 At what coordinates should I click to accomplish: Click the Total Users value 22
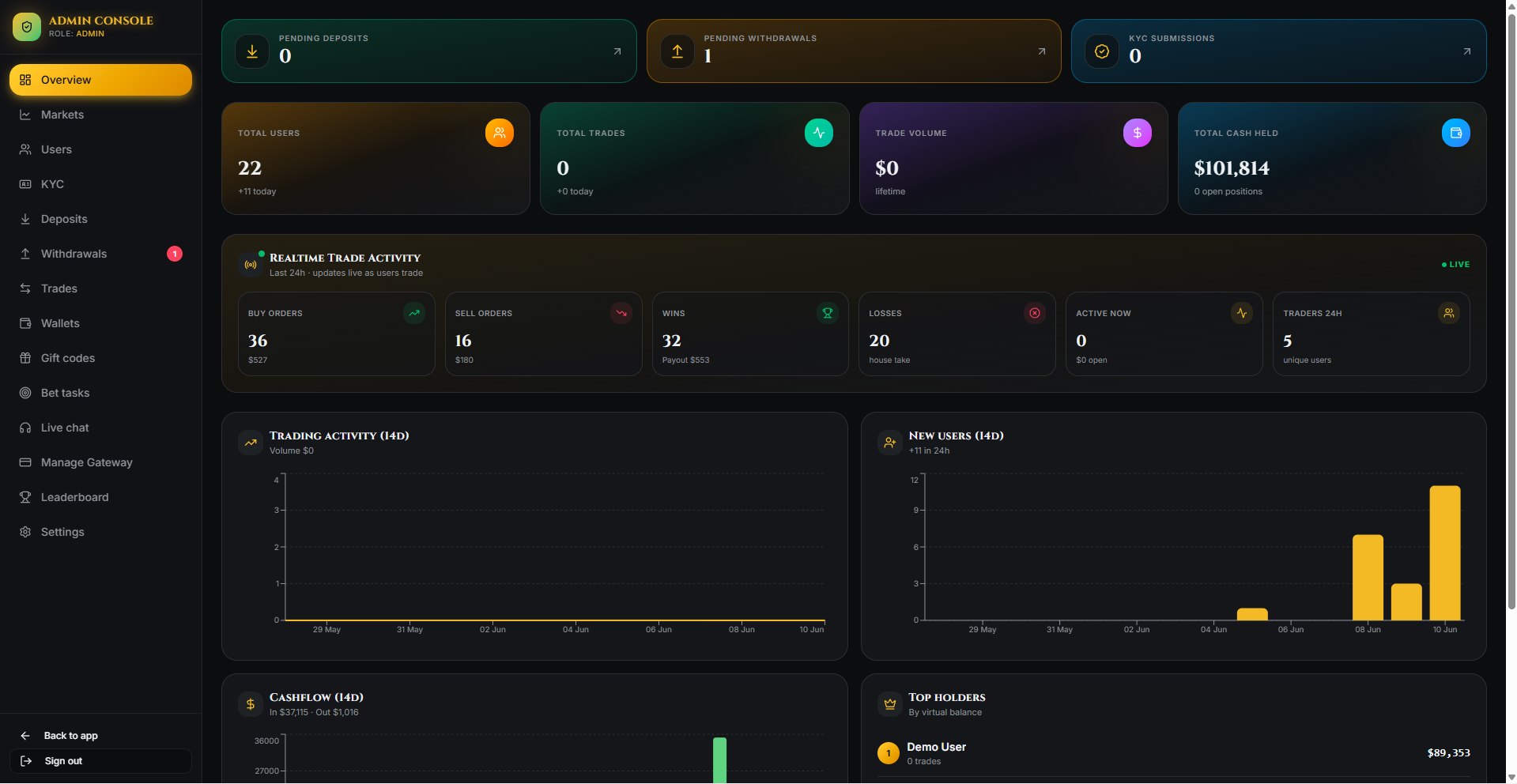[250, 168]
